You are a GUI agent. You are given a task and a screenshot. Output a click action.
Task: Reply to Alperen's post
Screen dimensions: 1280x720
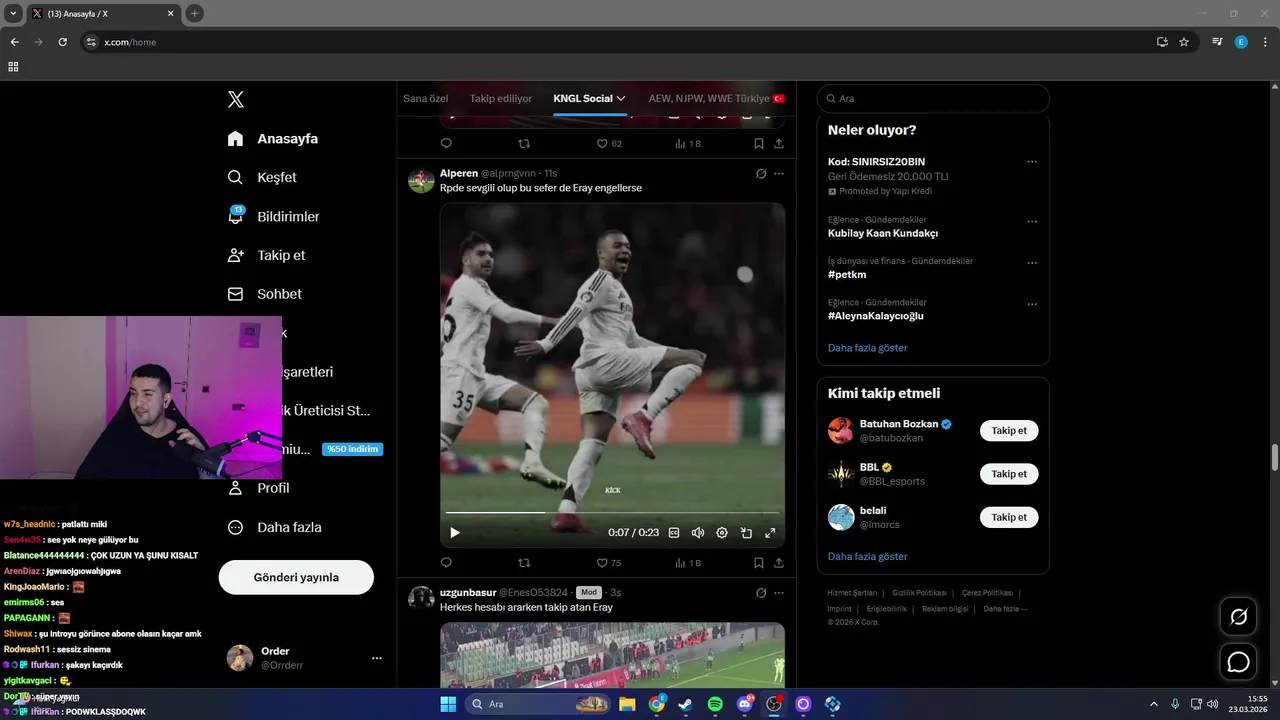pos(446,563)
